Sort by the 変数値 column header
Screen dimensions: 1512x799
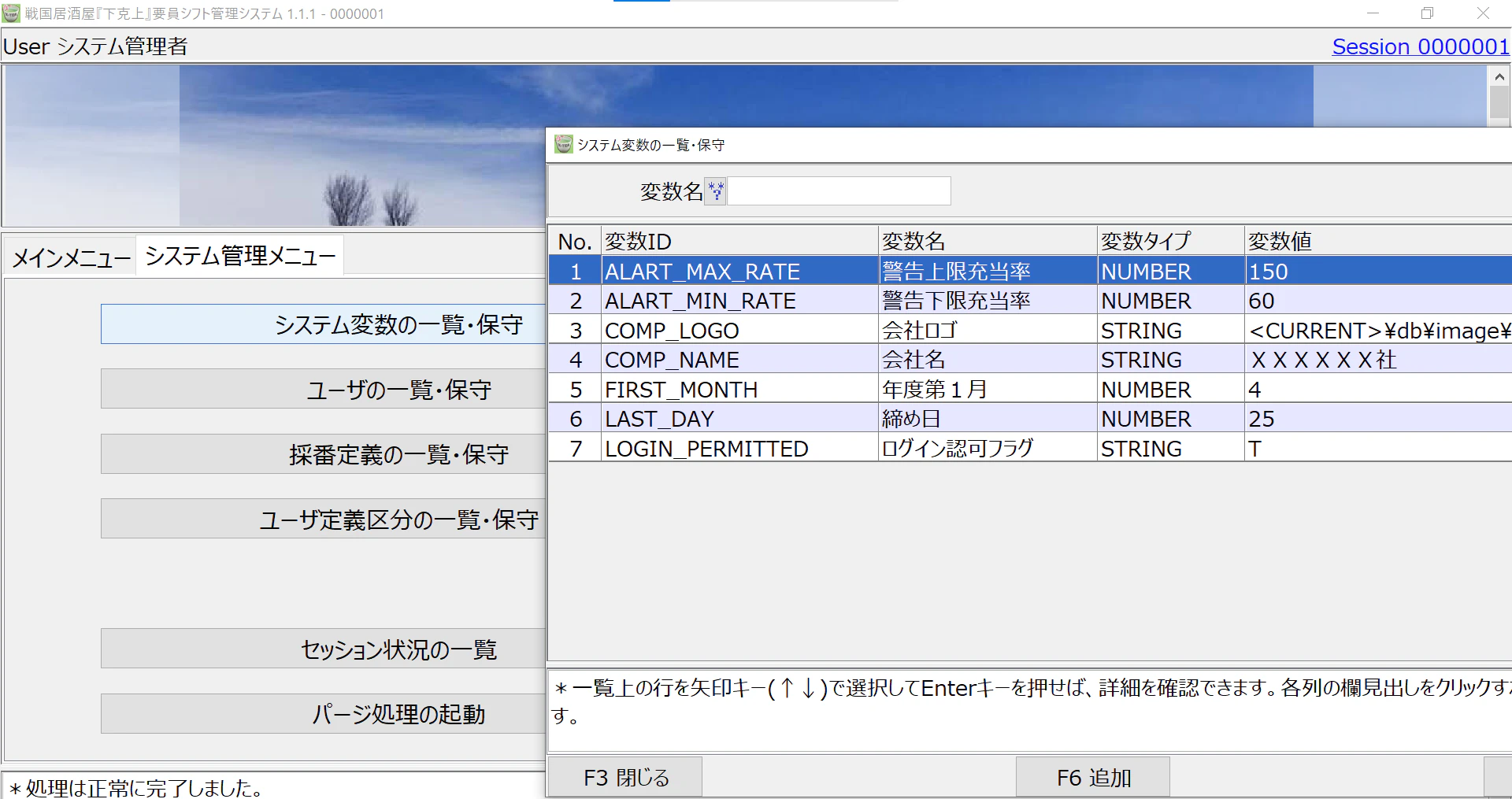pyautogui.click(x=1378, y=241)
